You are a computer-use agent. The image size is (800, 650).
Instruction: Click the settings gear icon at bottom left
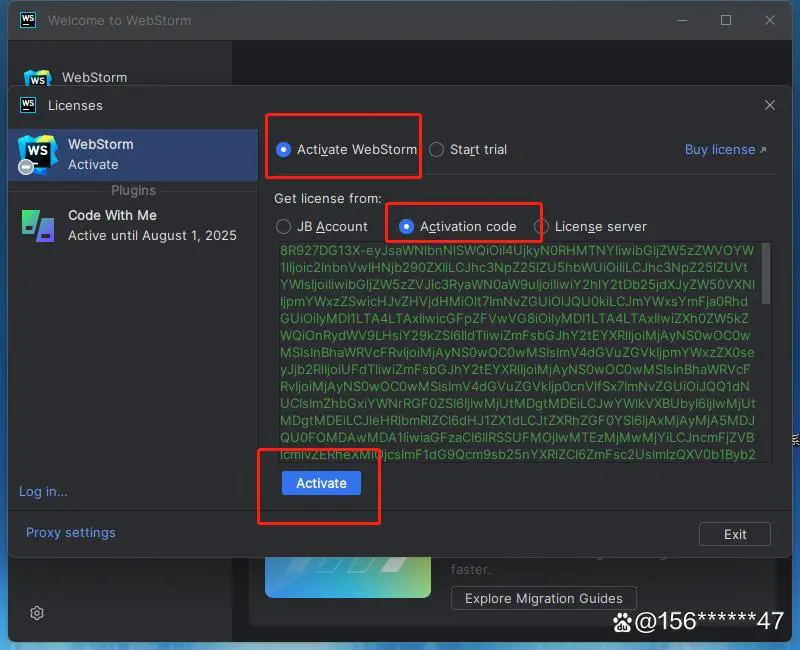37,613
